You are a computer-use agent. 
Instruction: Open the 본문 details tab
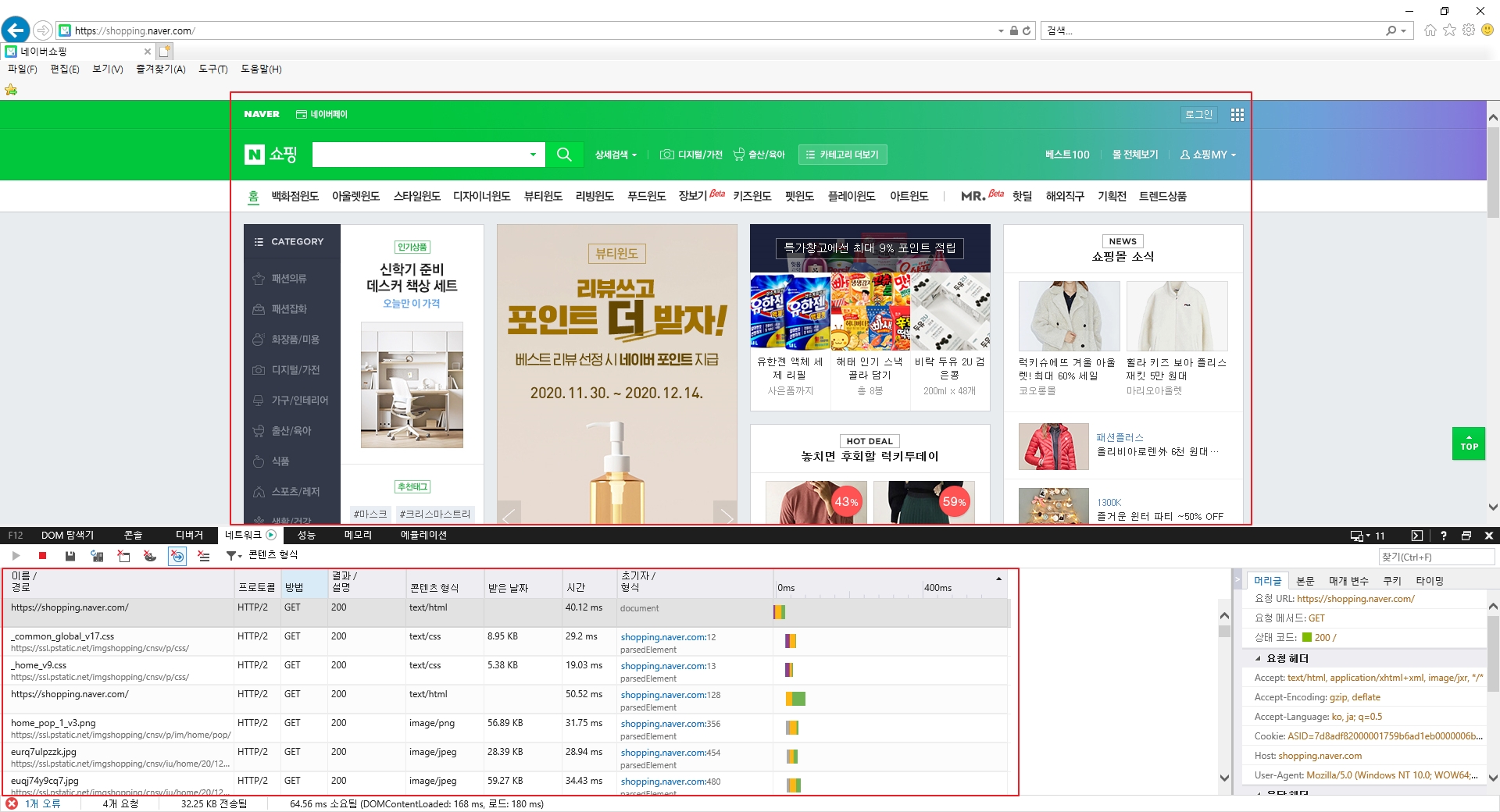(x=1305, y=581)
